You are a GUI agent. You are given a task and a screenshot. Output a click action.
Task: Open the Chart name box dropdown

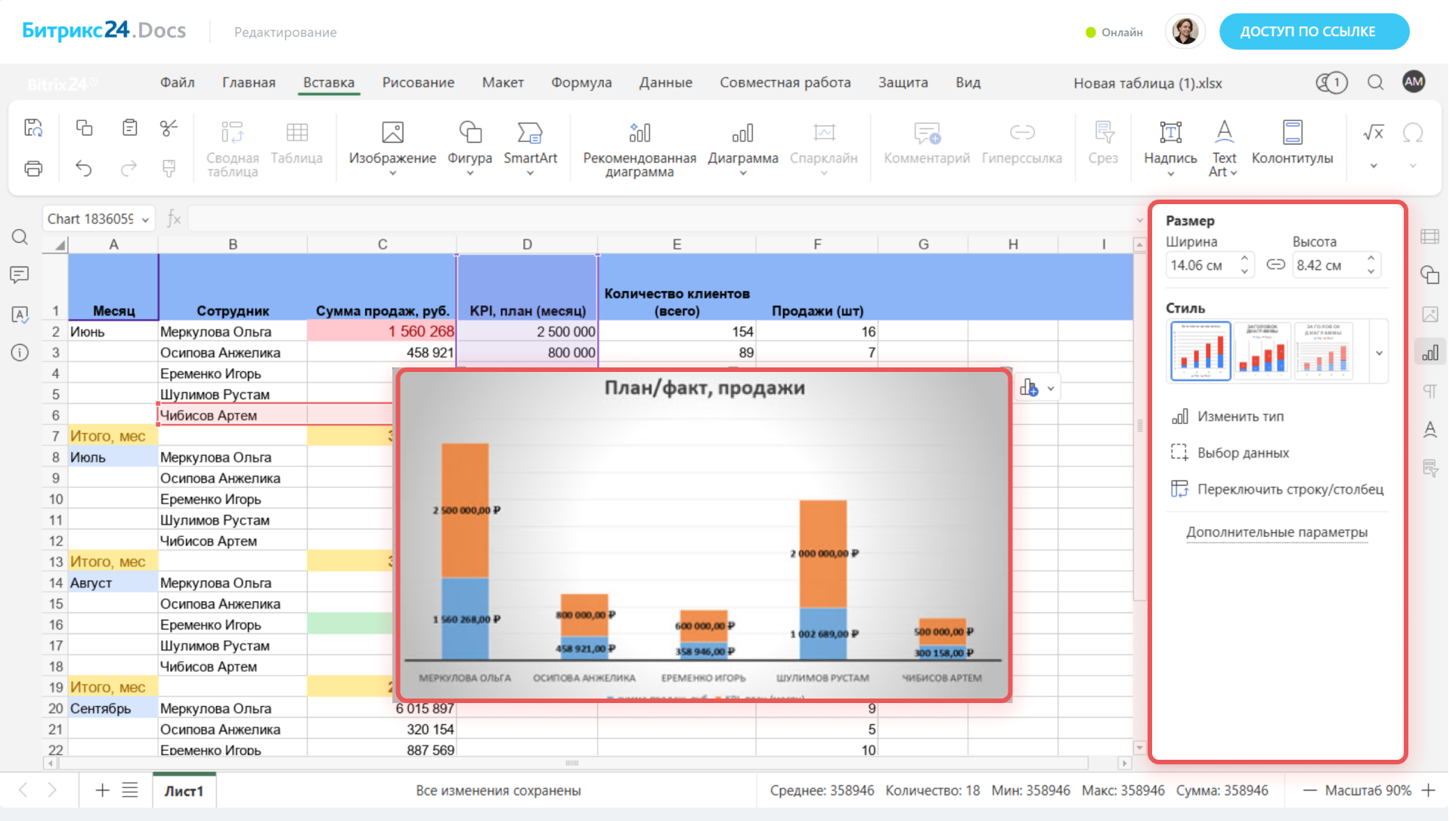pos(145,219)
